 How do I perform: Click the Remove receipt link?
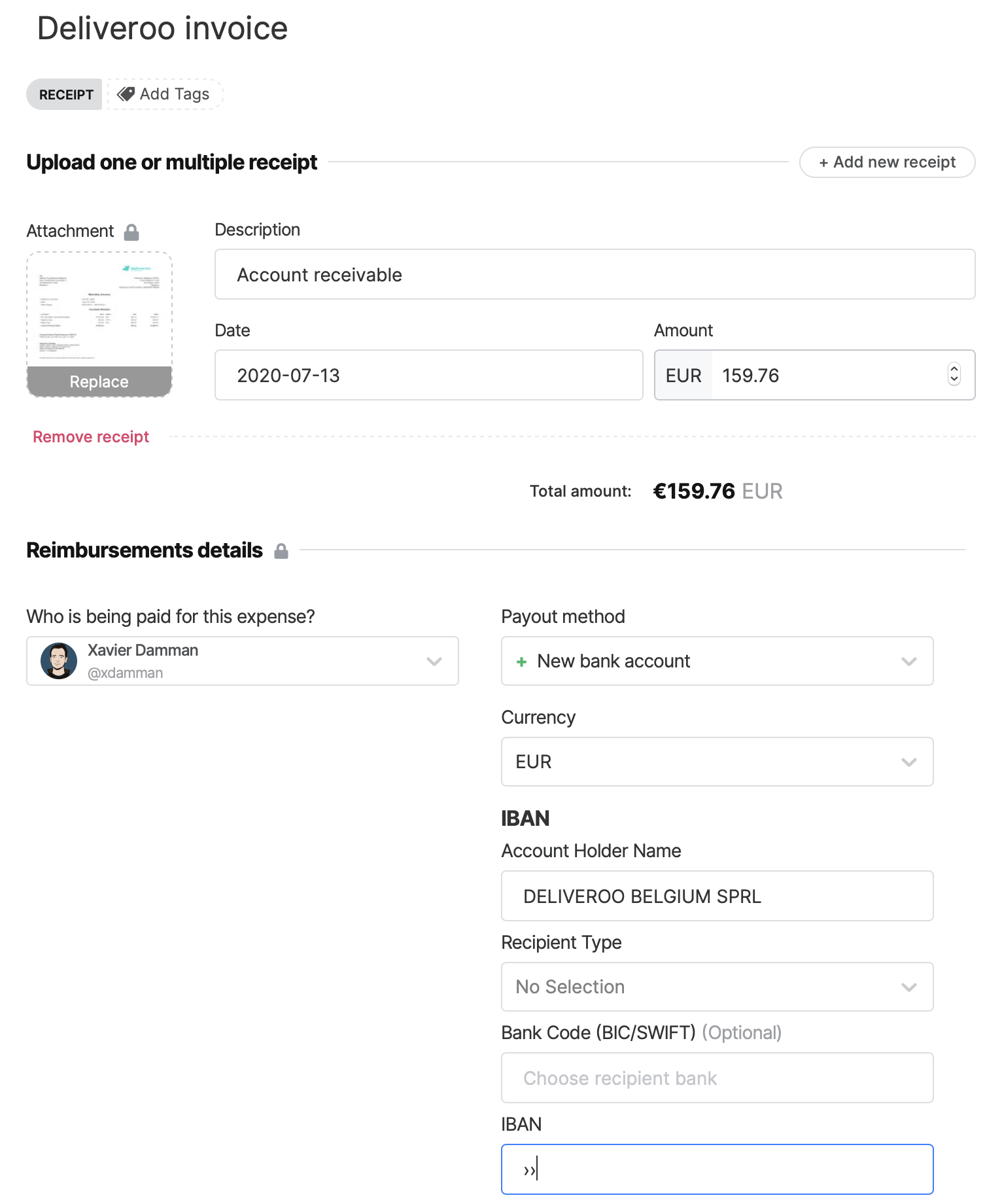click(91, 436)
